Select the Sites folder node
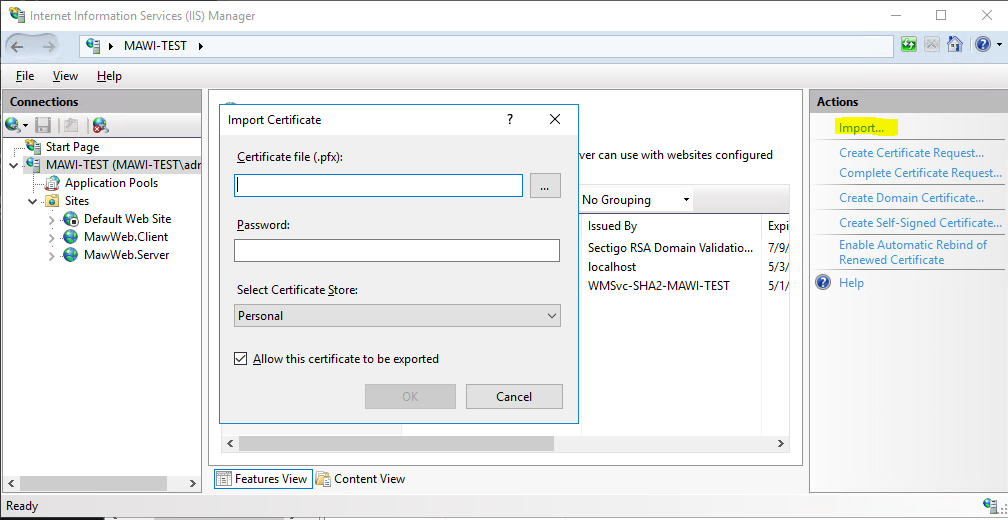Image resolution: width=1008 pixels, height=520 pixels. tap(76, 201)
